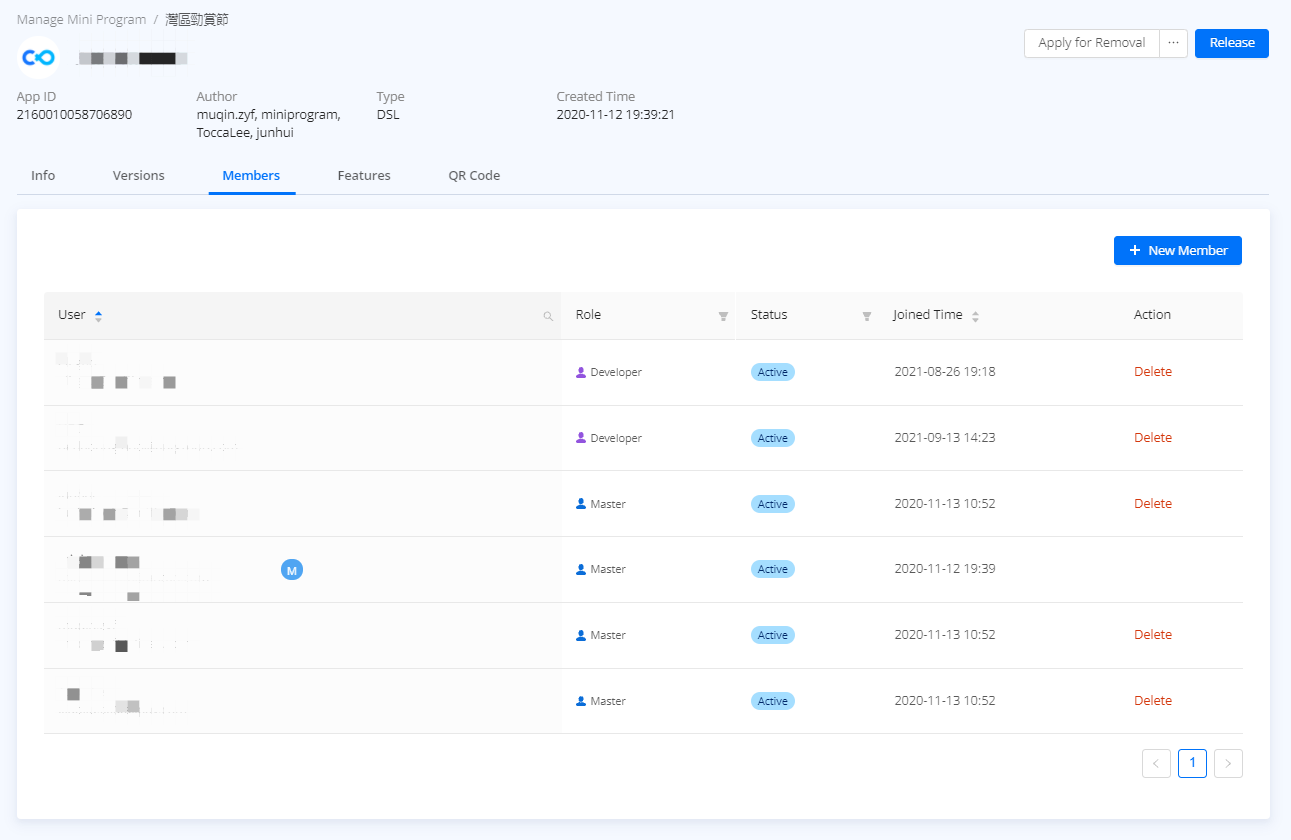The image size is (1291, 840).
Task: Switch to the QR Code tab
Action: tap(474, 176)
